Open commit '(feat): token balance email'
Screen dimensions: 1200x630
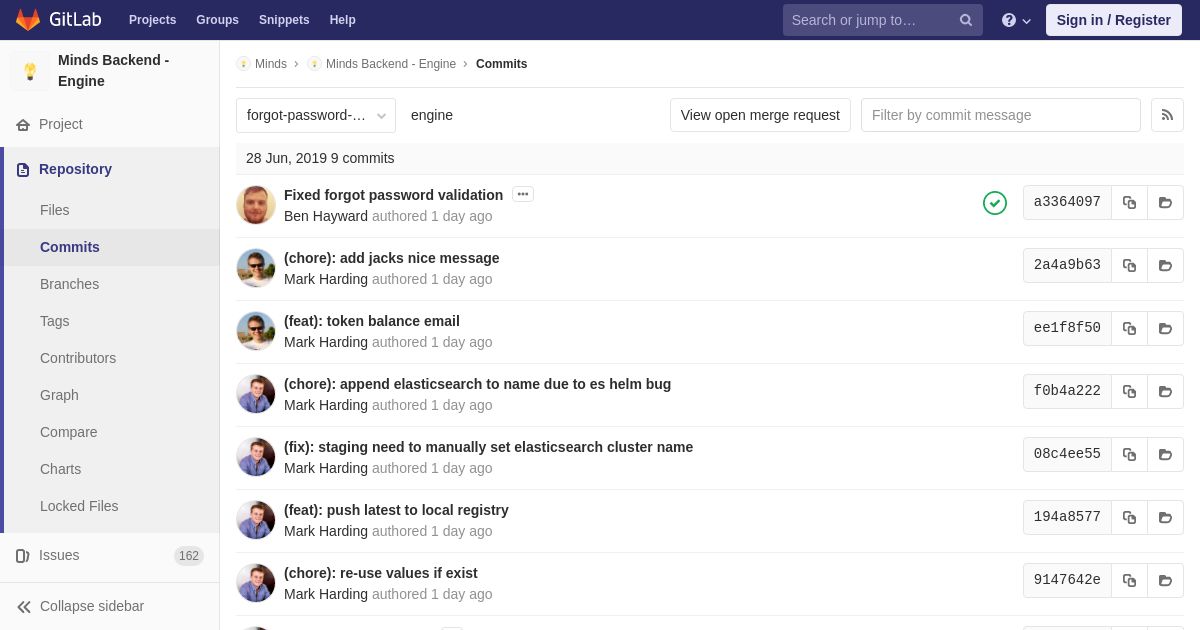point(372,321)
